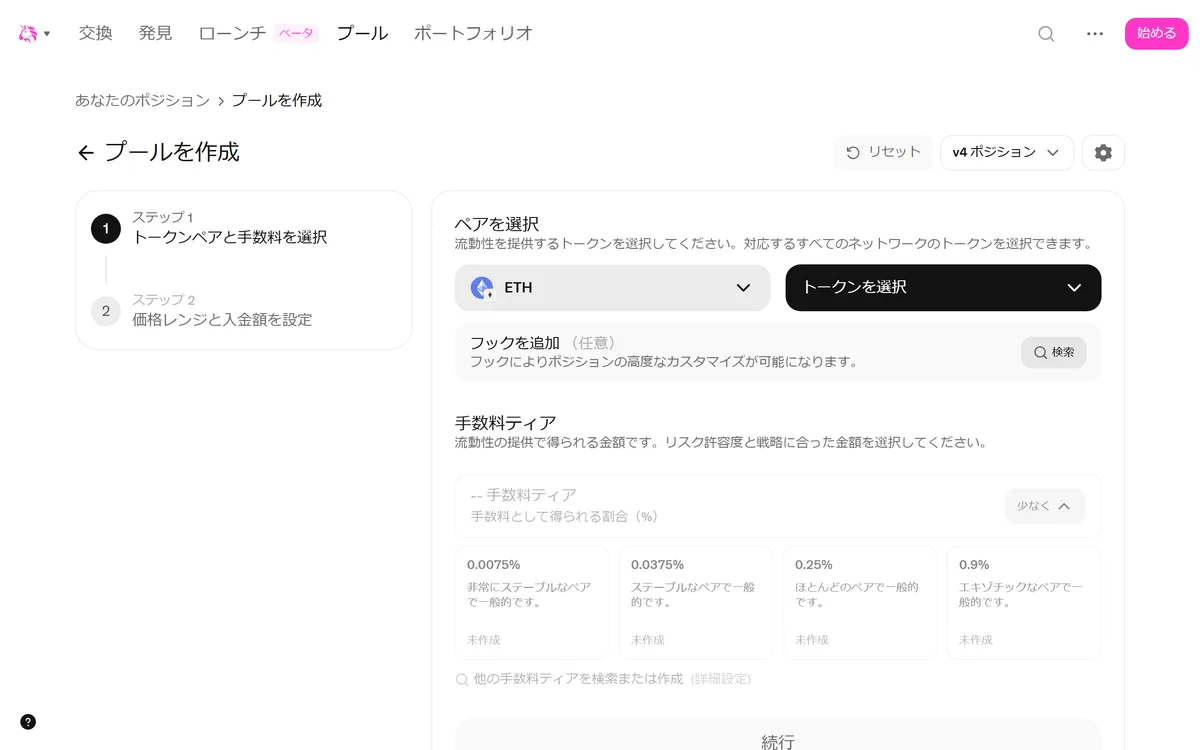Open the ポートフォリオ nav tab
Image resolution: width=1200 pixels, height=750 pixels.
(473, 33)
